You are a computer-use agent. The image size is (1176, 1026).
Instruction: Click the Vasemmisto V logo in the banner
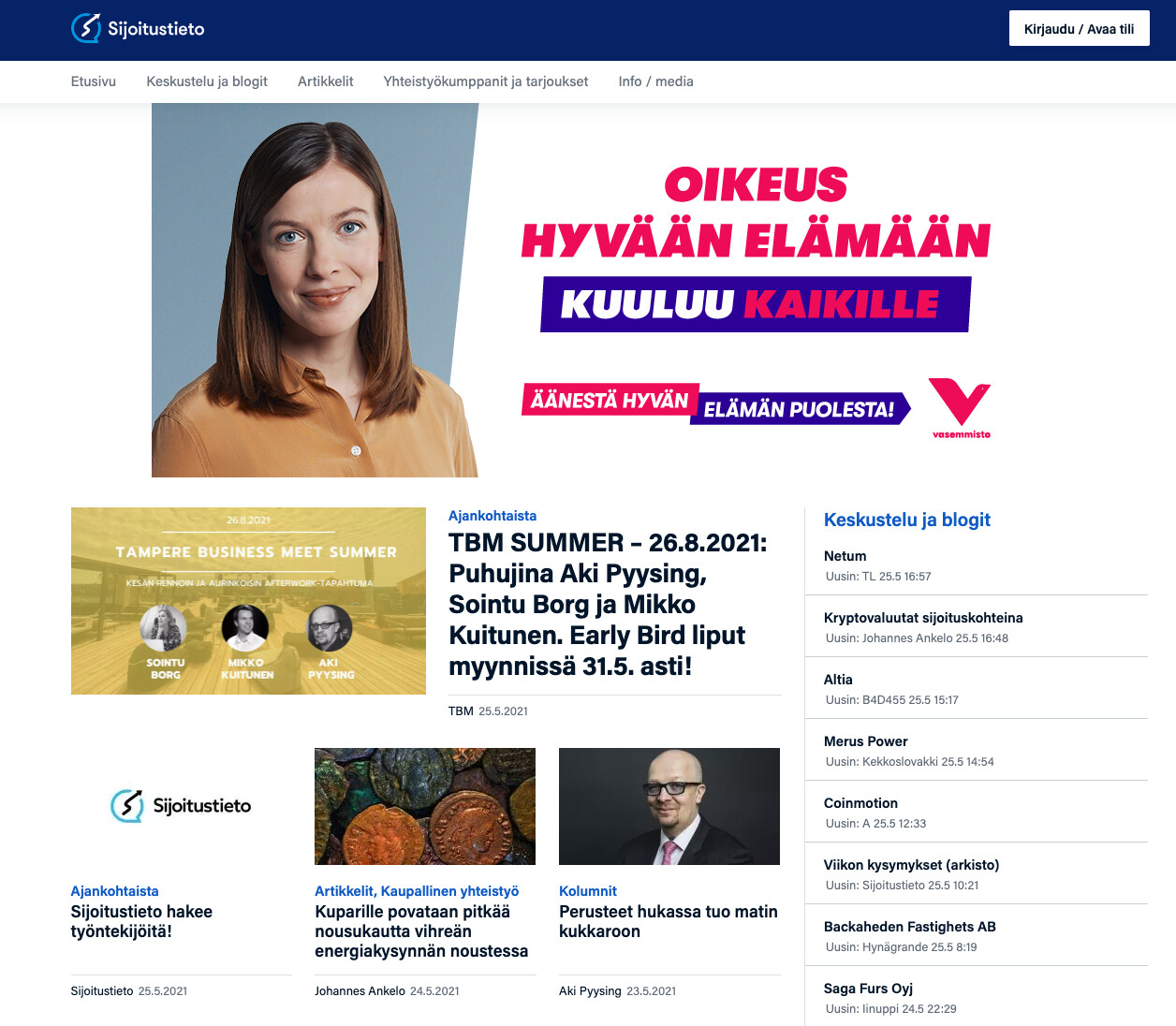point(961,408)
